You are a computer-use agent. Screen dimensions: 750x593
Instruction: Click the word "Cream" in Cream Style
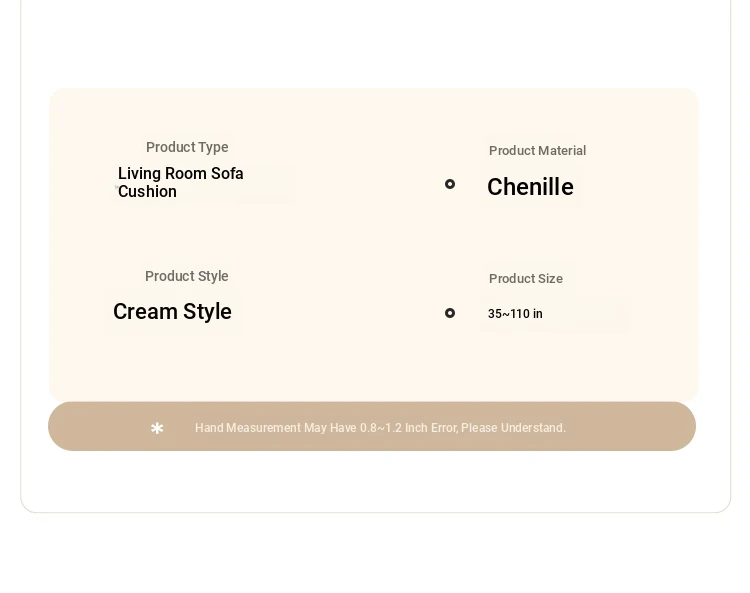pos(144,312)
